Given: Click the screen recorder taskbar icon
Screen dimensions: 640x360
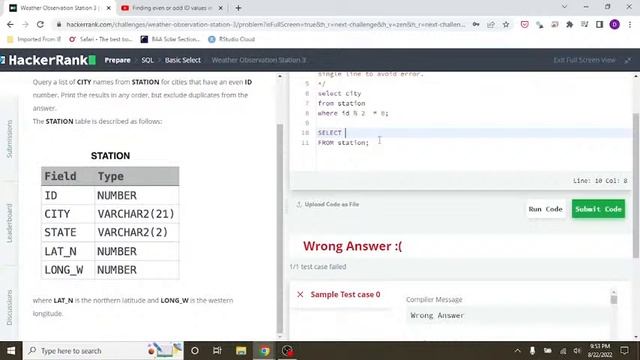Looking at the screenshot, I should click(287, 351).
